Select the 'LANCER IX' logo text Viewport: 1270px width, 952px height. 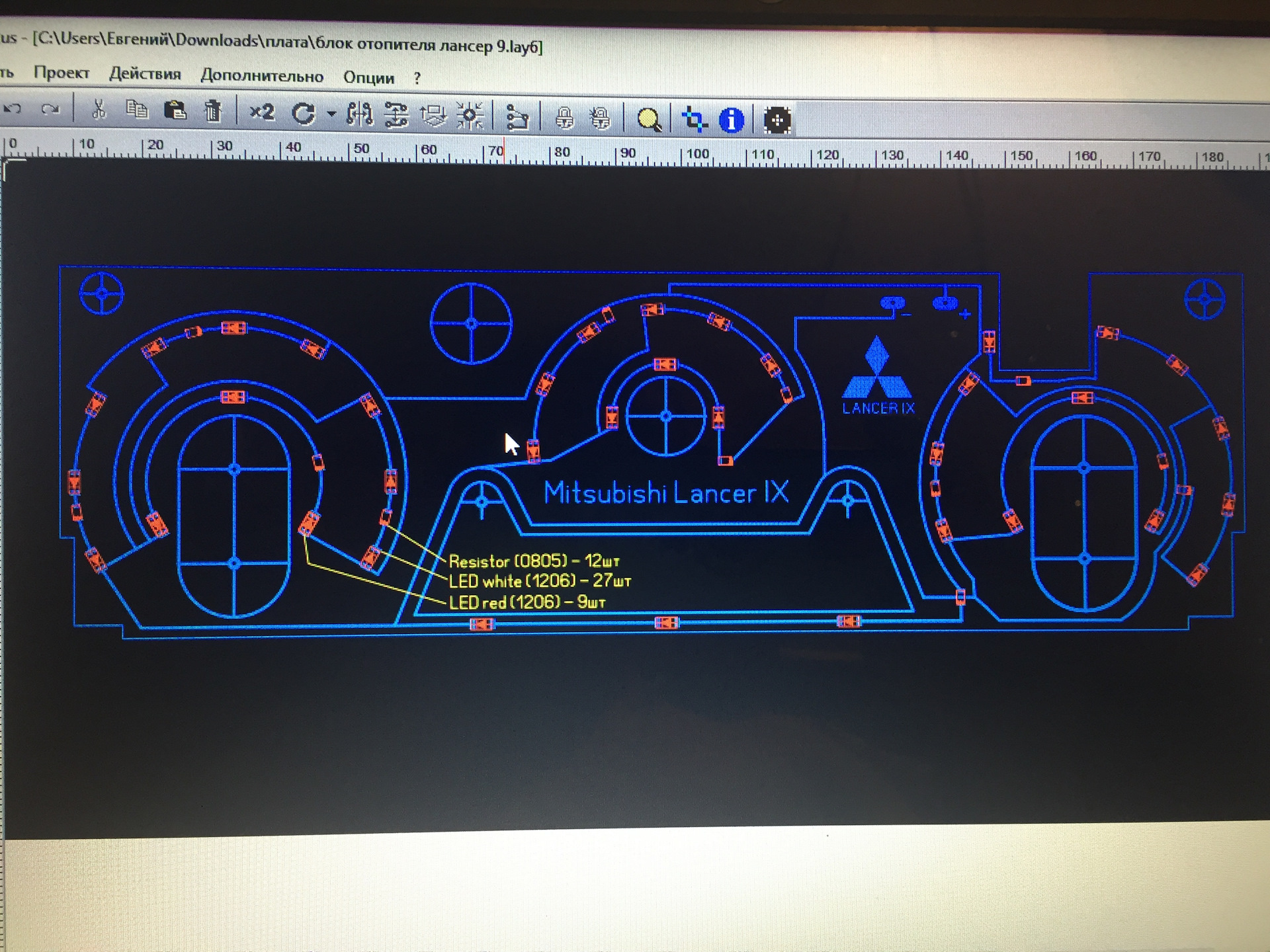[878, 409]
